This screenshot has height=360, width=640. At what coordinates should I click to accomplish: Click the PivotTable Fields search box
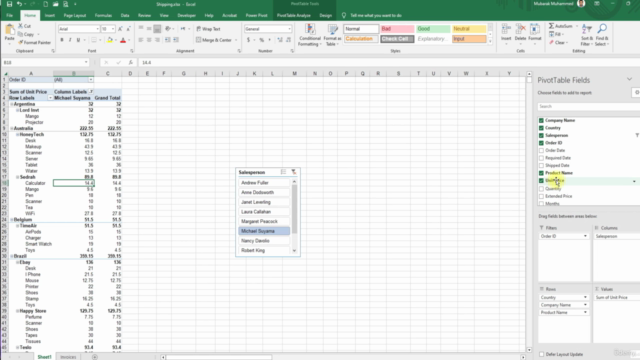(x=588, y=107)
